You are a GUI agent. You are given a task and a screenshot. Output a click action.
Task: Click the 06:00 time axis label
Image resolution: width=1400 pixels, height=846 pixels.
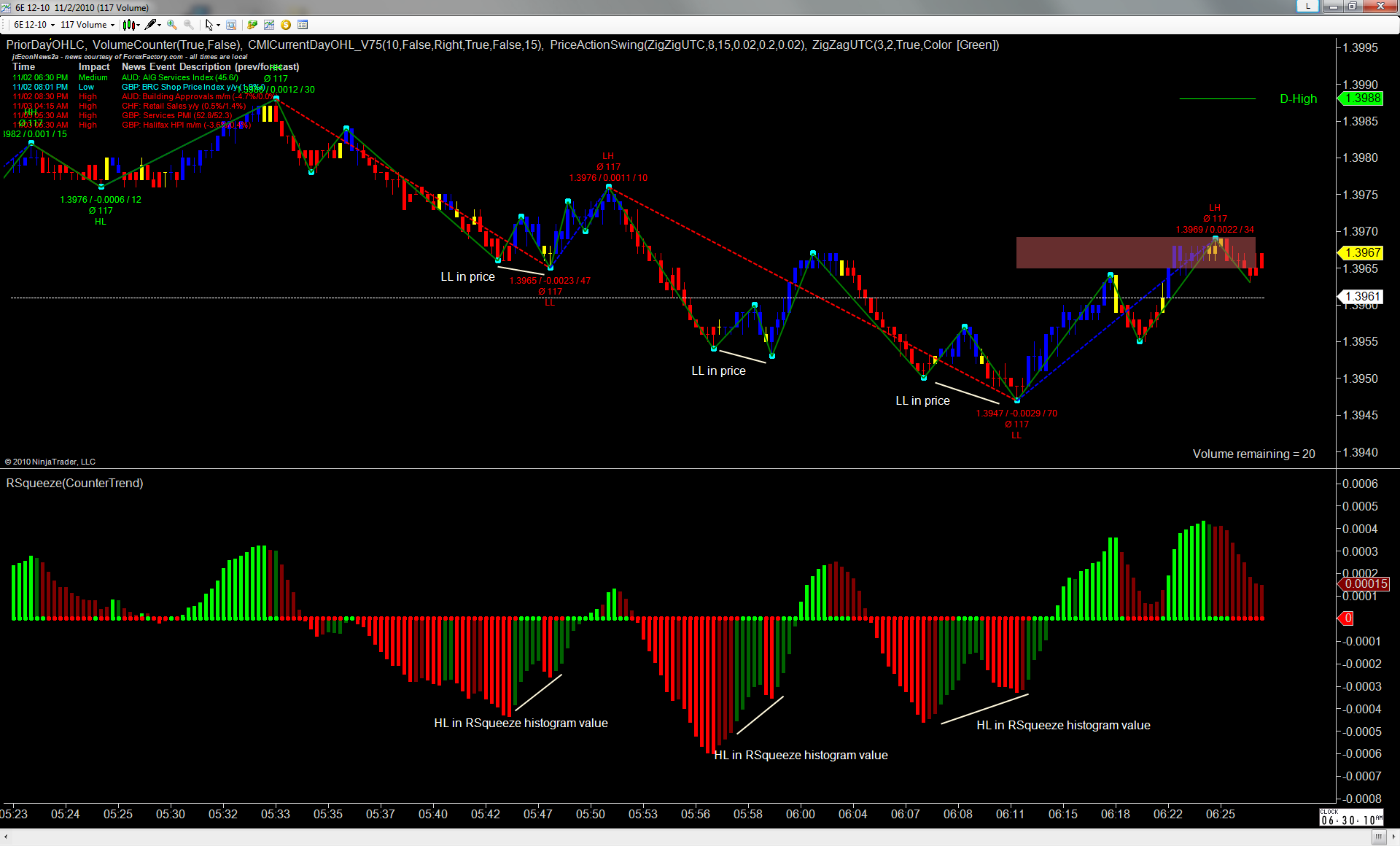click(x=801, y=814)
